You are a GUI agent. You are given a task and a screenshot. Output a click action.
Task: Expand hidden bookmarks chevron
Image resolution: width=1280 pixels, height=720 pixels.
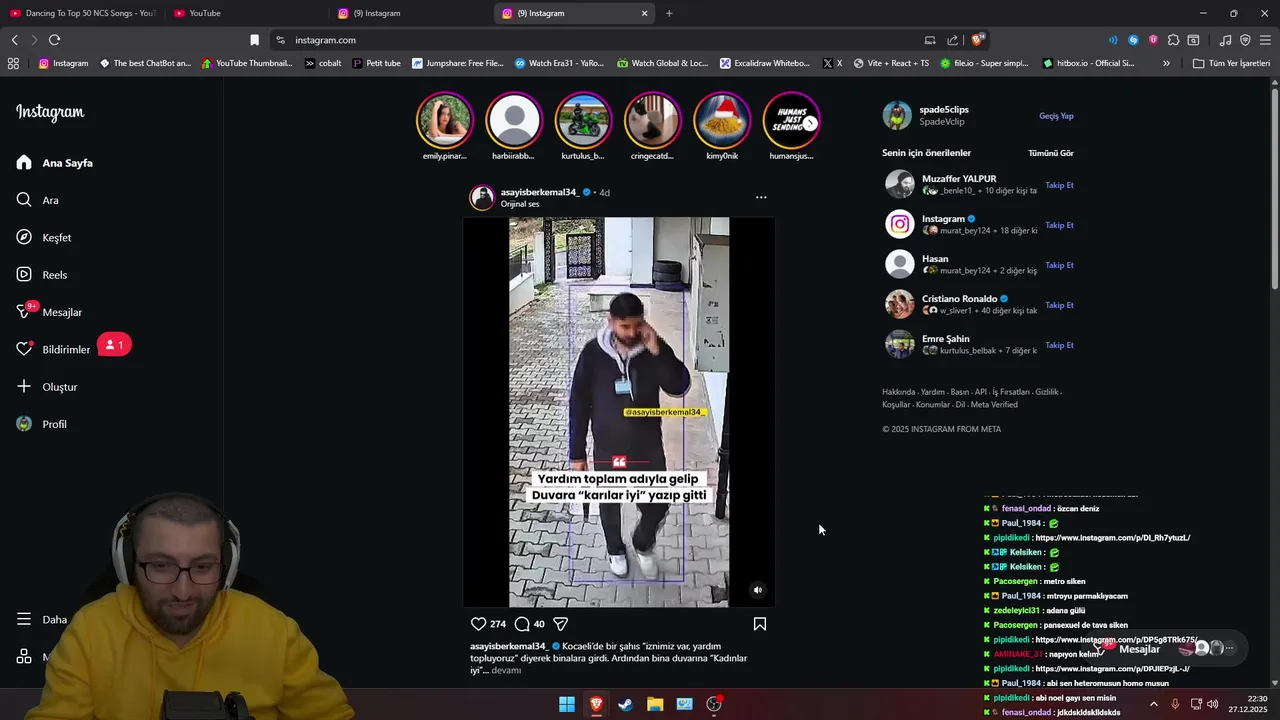[1166, 63]
